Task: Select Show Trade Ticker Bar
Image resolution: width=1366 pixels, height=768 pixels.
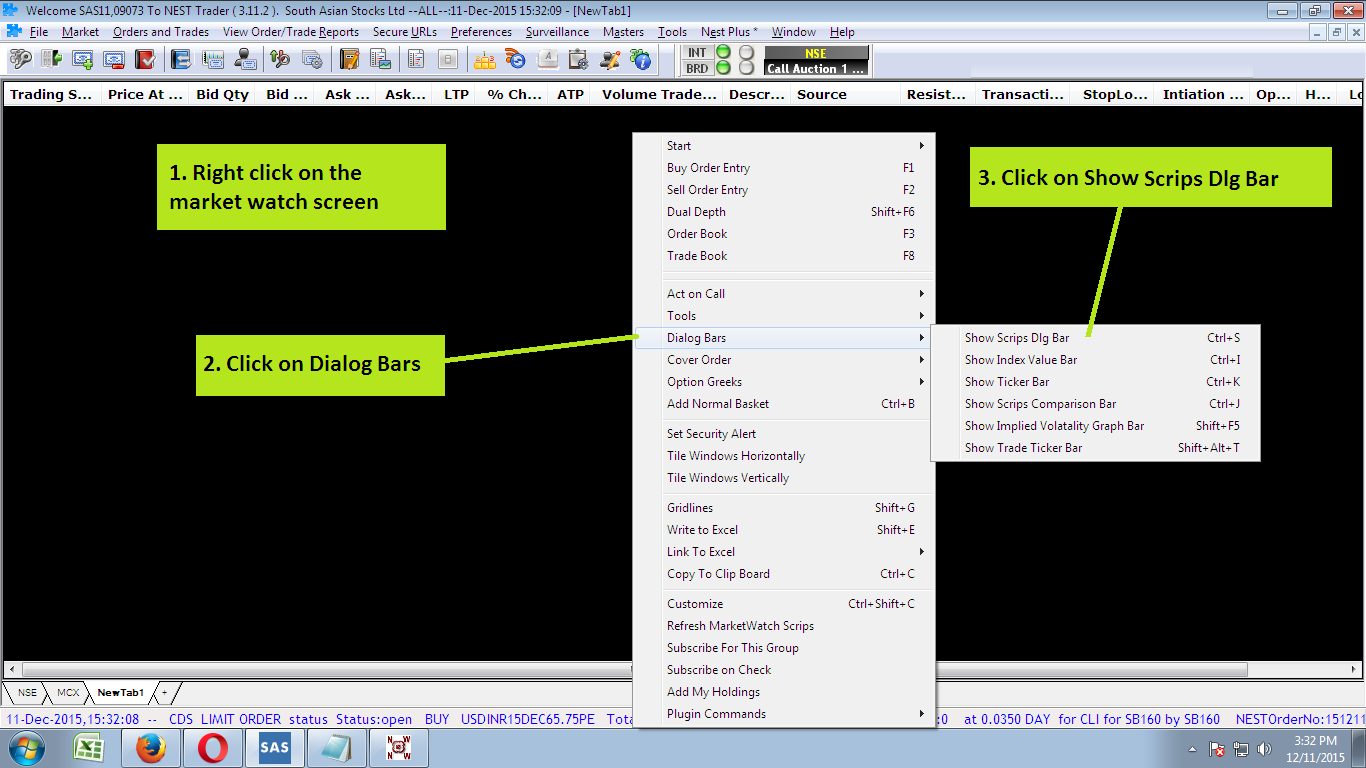Action: click(1095, 448)
